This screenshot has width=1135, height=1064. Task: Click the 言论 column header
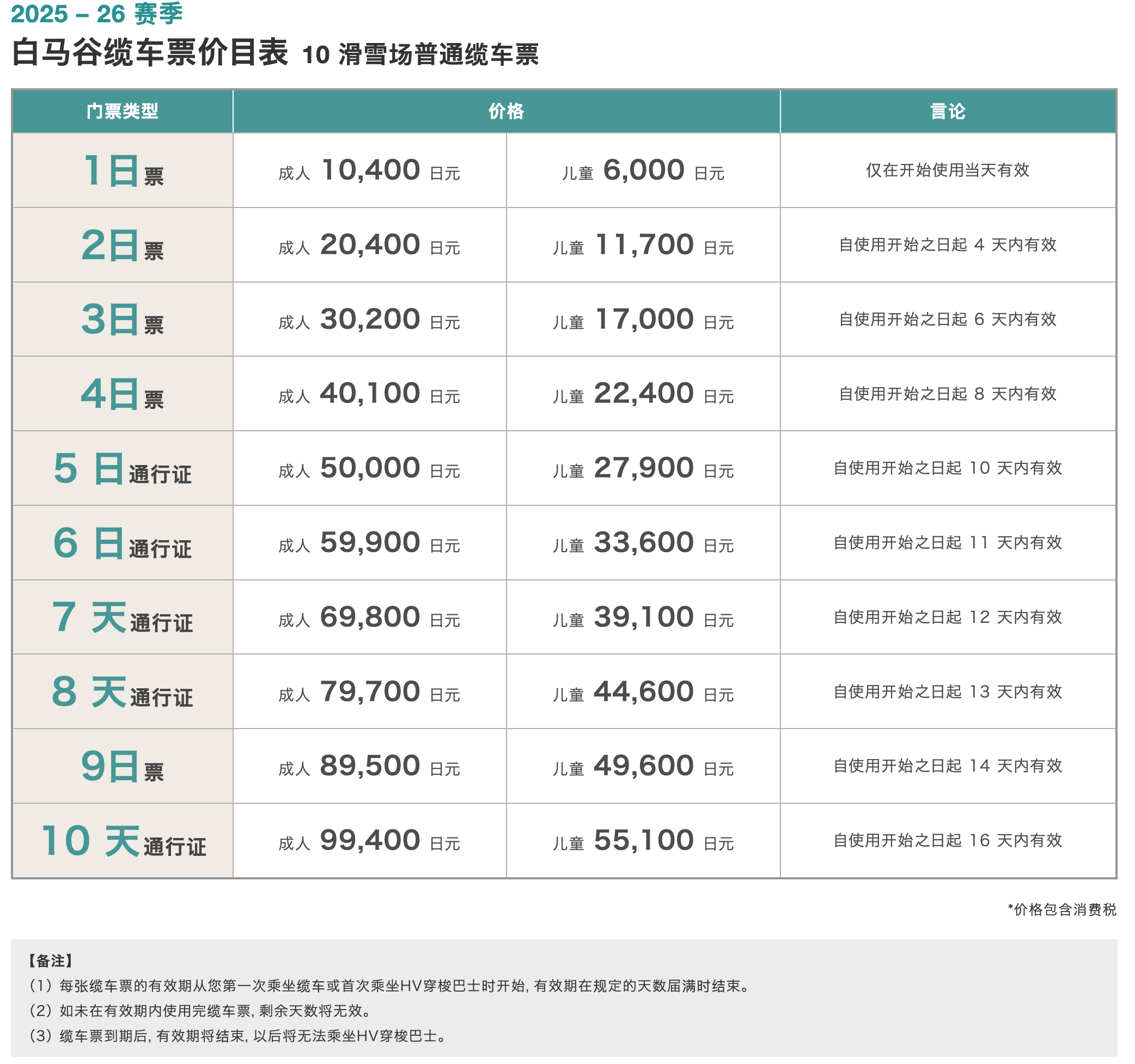point(947,111)
